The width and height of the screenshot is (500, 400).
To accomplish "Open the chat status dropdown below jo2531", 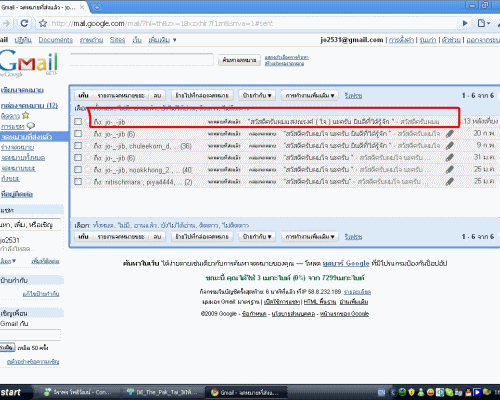I will pyautogui.click(x=8, y=261).
